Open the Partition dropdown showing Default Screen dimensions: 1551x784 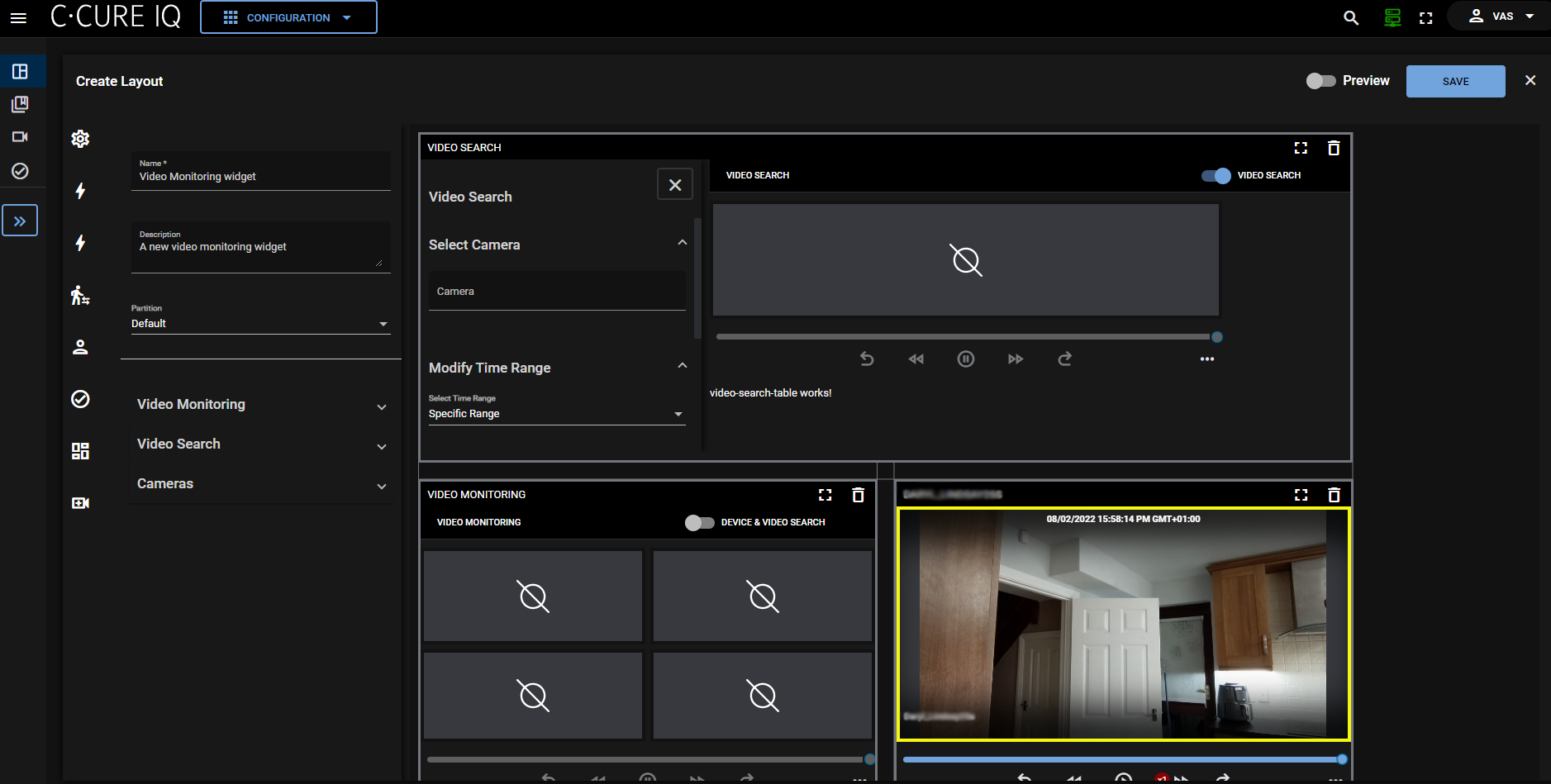(x=383, y=323)
